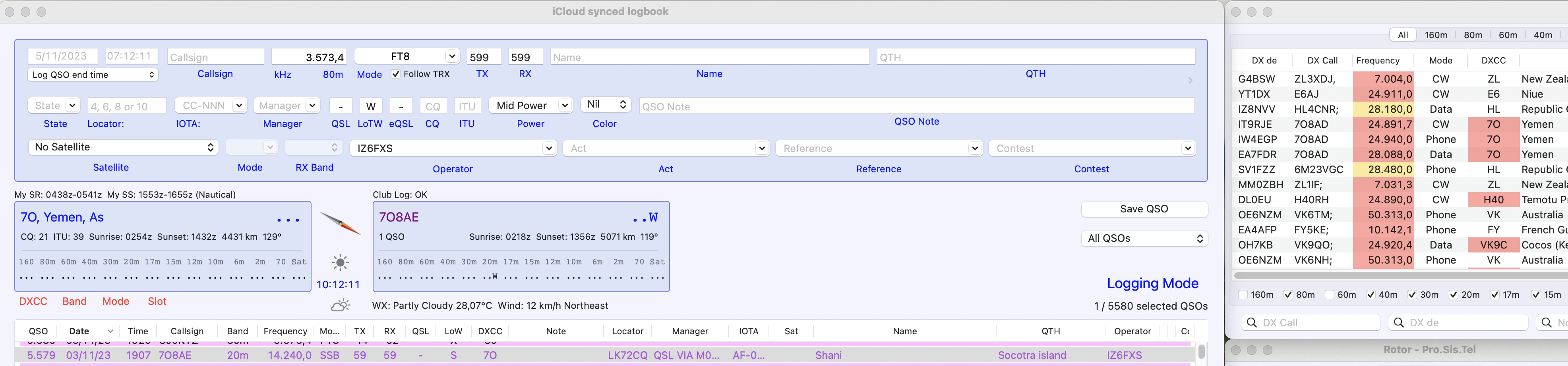The height and width of the screenshot is (366, 1568).
Task: Click the small chevron arrow beside QTH
Action: [1190, 80]
